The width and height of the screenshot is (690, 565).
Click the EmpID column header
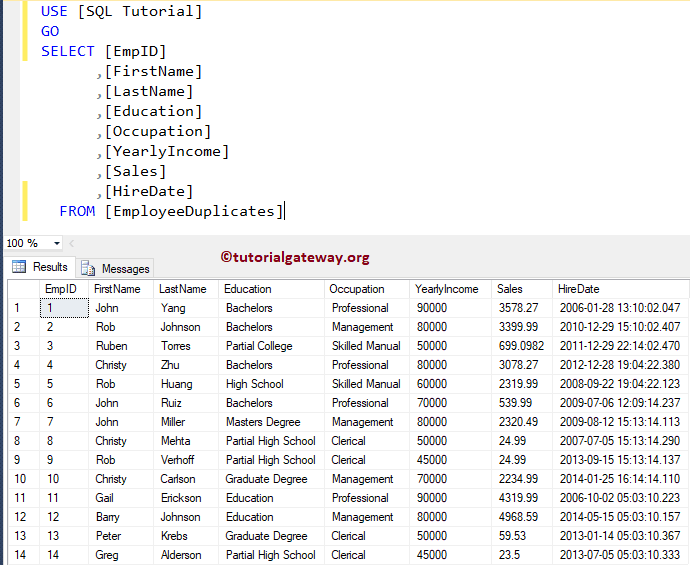61,289
